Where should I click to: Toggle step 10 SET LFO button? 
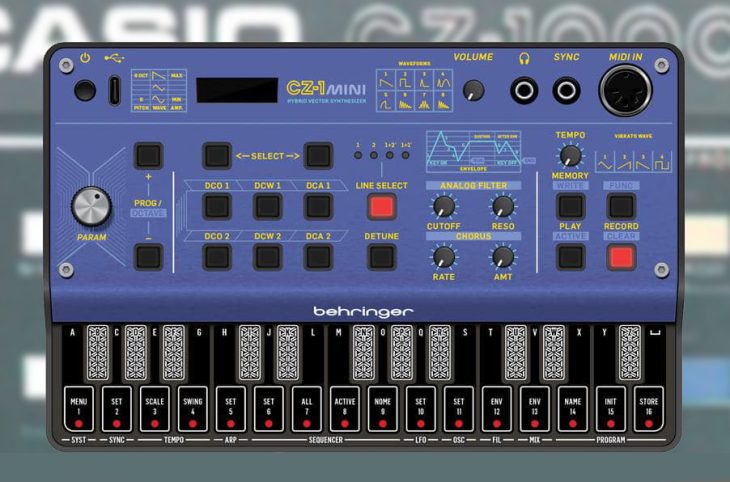421,408
